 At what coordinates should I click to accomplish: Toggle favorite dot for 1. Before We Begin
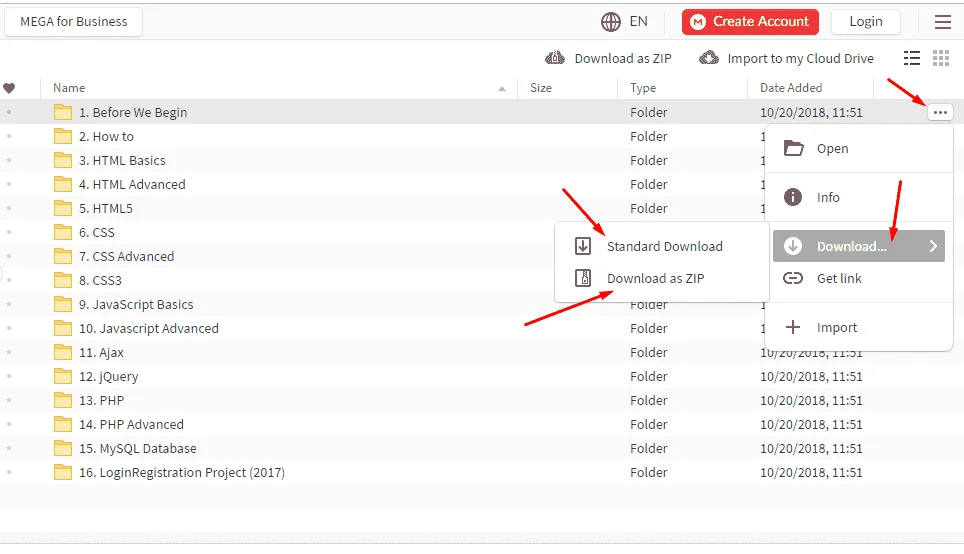coord(9,113)
